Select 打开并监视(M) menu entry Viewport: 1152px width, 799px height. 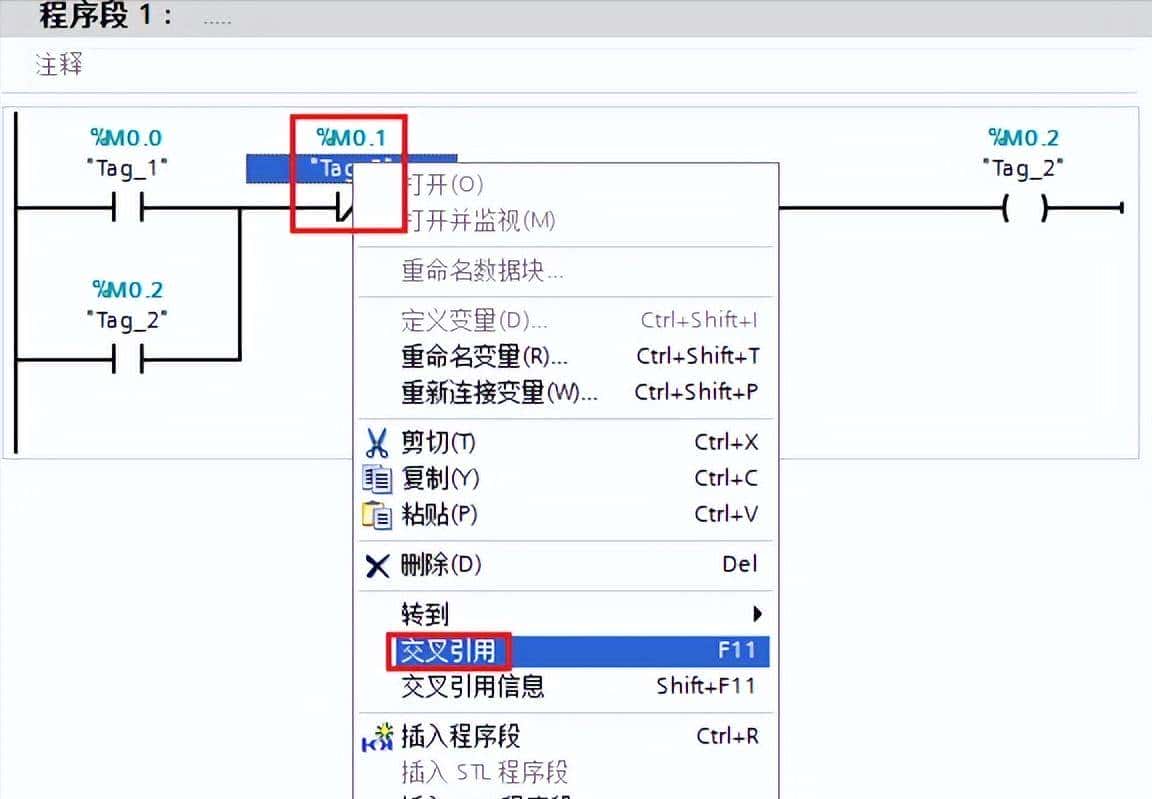point(564,220)
